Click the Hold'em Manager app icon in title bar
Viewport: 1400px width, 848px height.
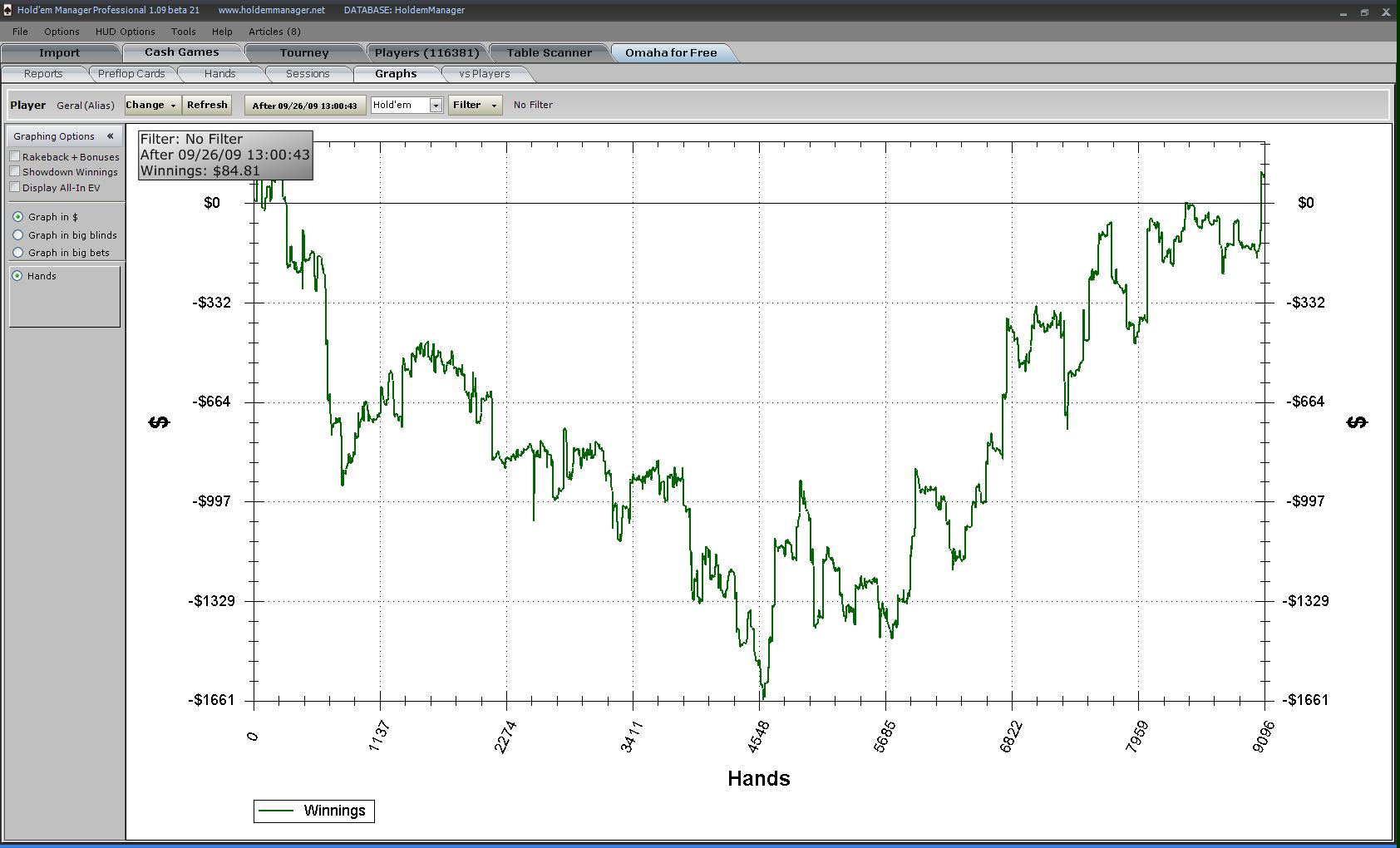tap(7, 10)
